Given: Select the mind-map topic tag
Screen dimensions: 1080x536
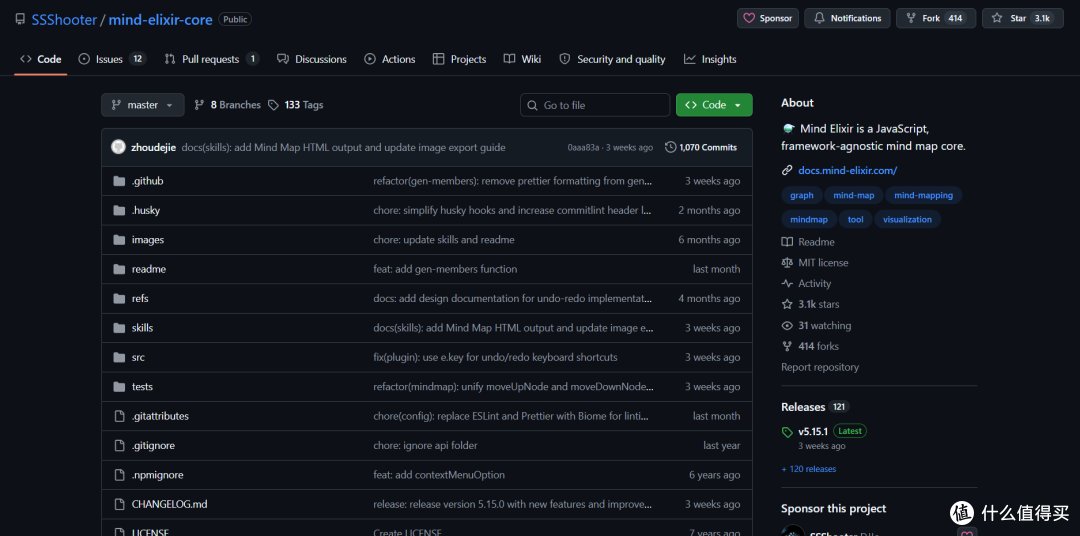Looking at the screenshot, I should pyautogui.click(x=853, y=196).
